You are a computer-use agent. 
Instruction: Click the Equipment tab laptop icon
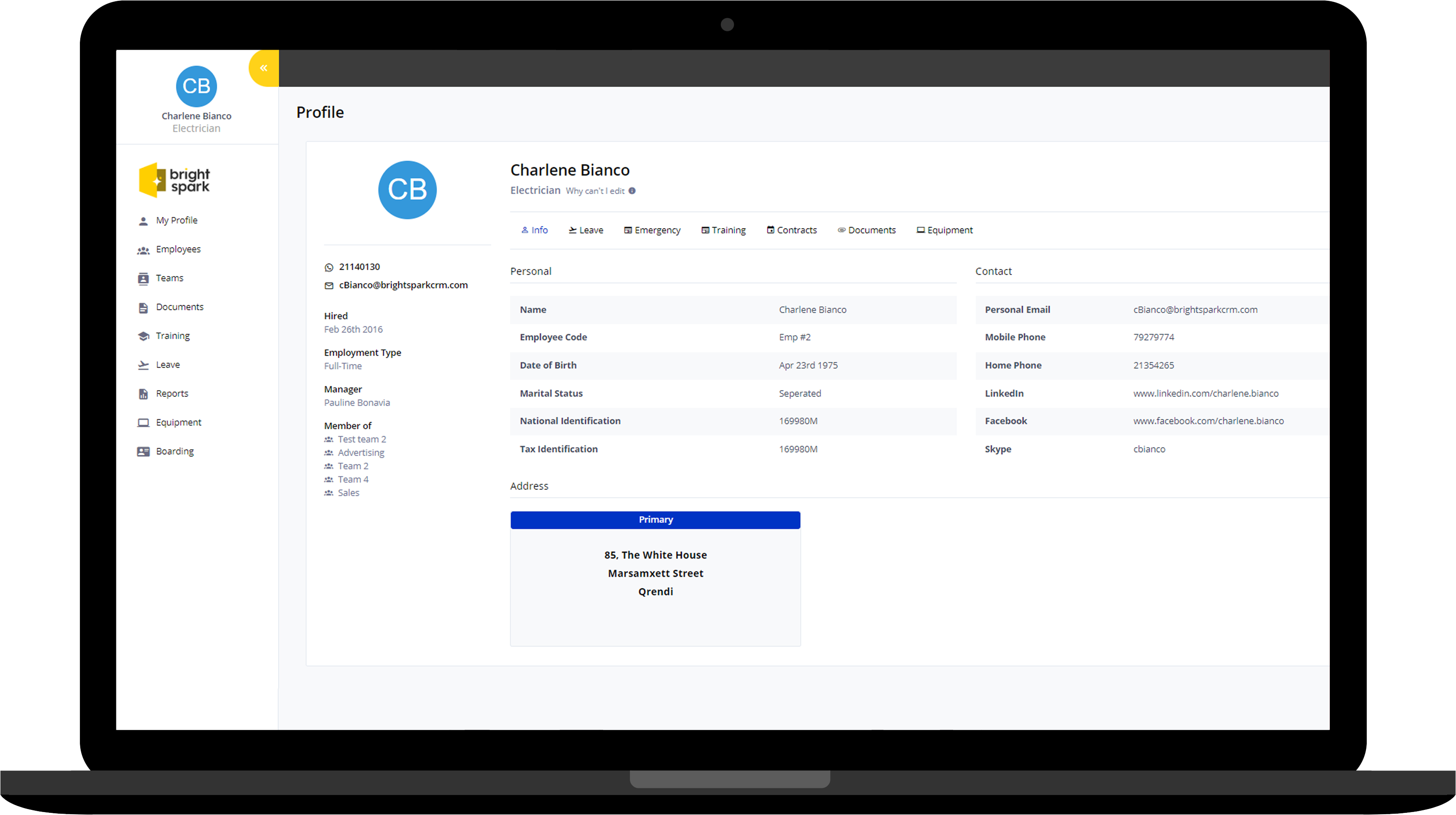pyautogui.click(x=920, y=230)
